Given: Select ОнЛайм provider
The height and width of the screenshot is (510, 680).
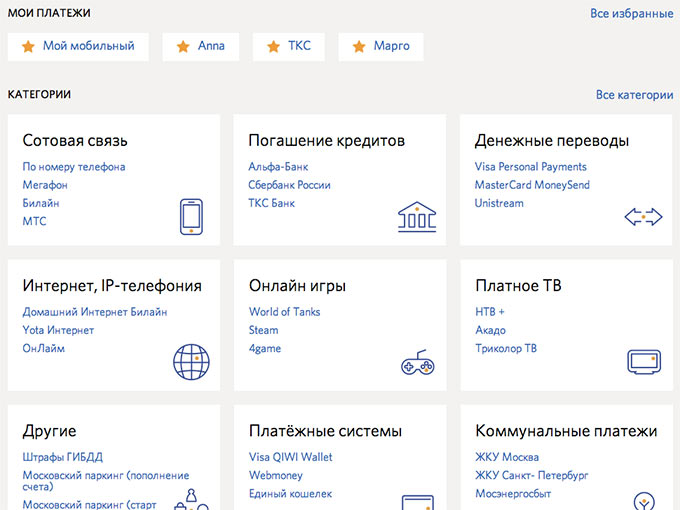Looking at the screenshot, I should (x=43, y=348).
